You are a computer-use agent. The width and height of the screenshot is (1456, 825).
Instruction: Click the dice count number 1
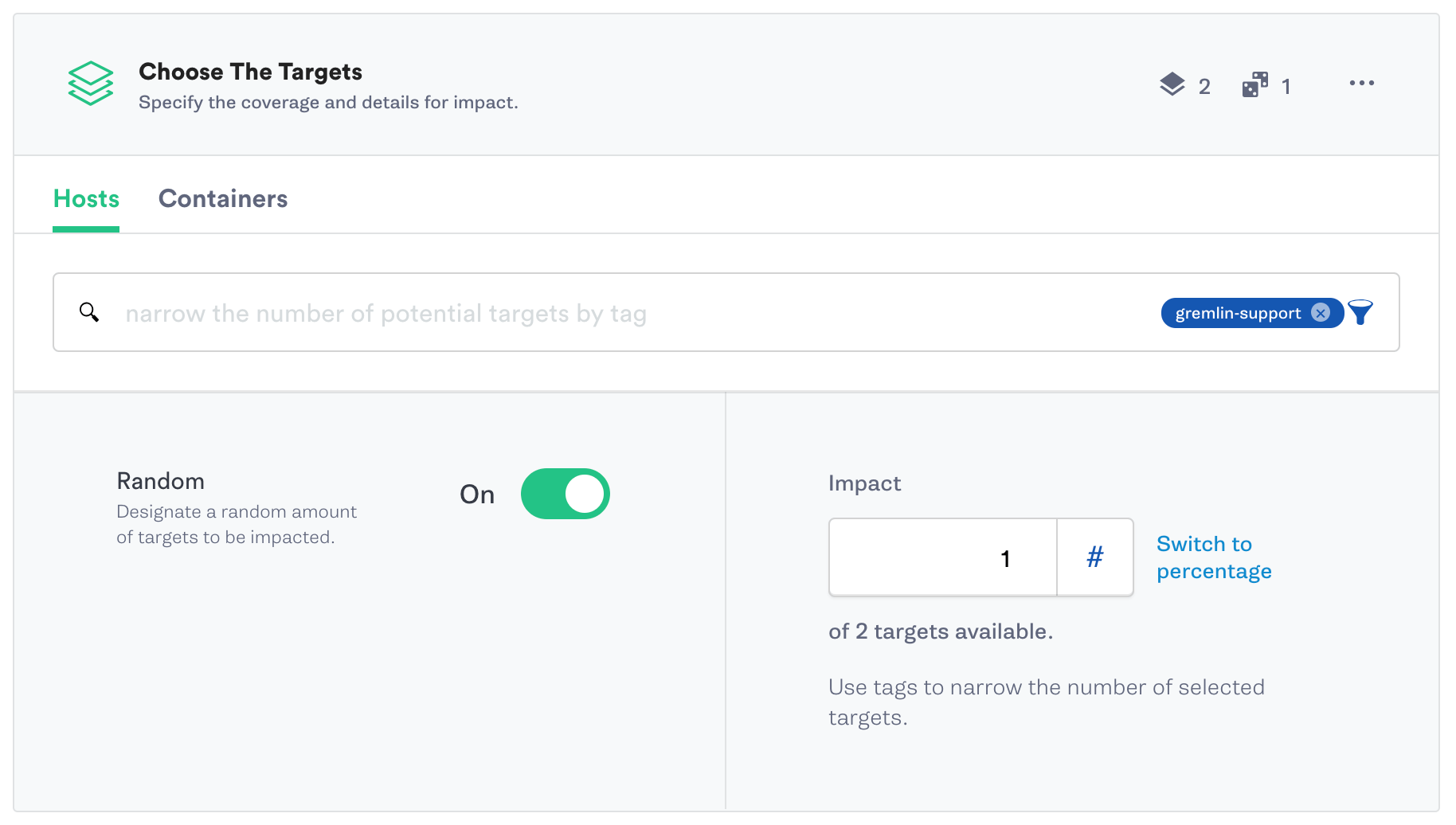[1286, 86]
